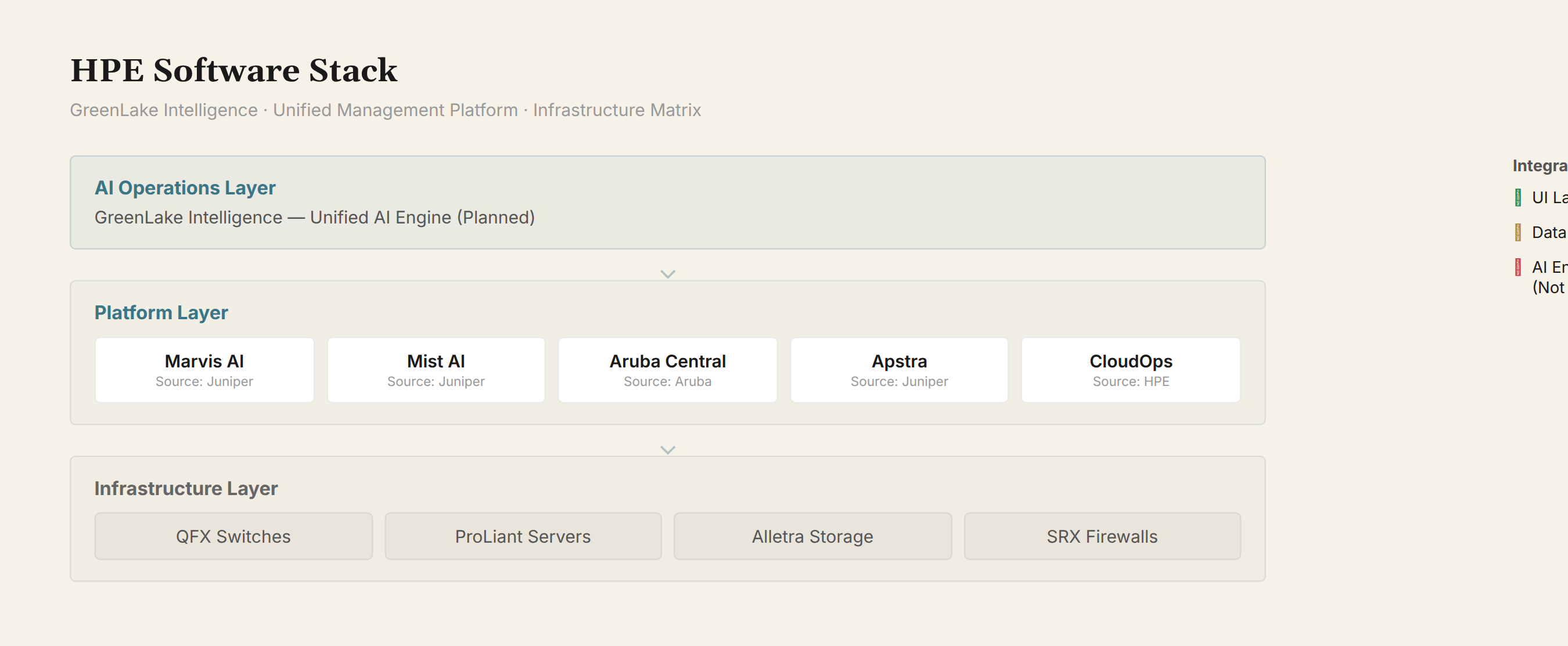The width and height of the screenshot is (1568, 646).
Task: Click 'Source: HPE' under CloudOps
Action: pos(1131,381)
